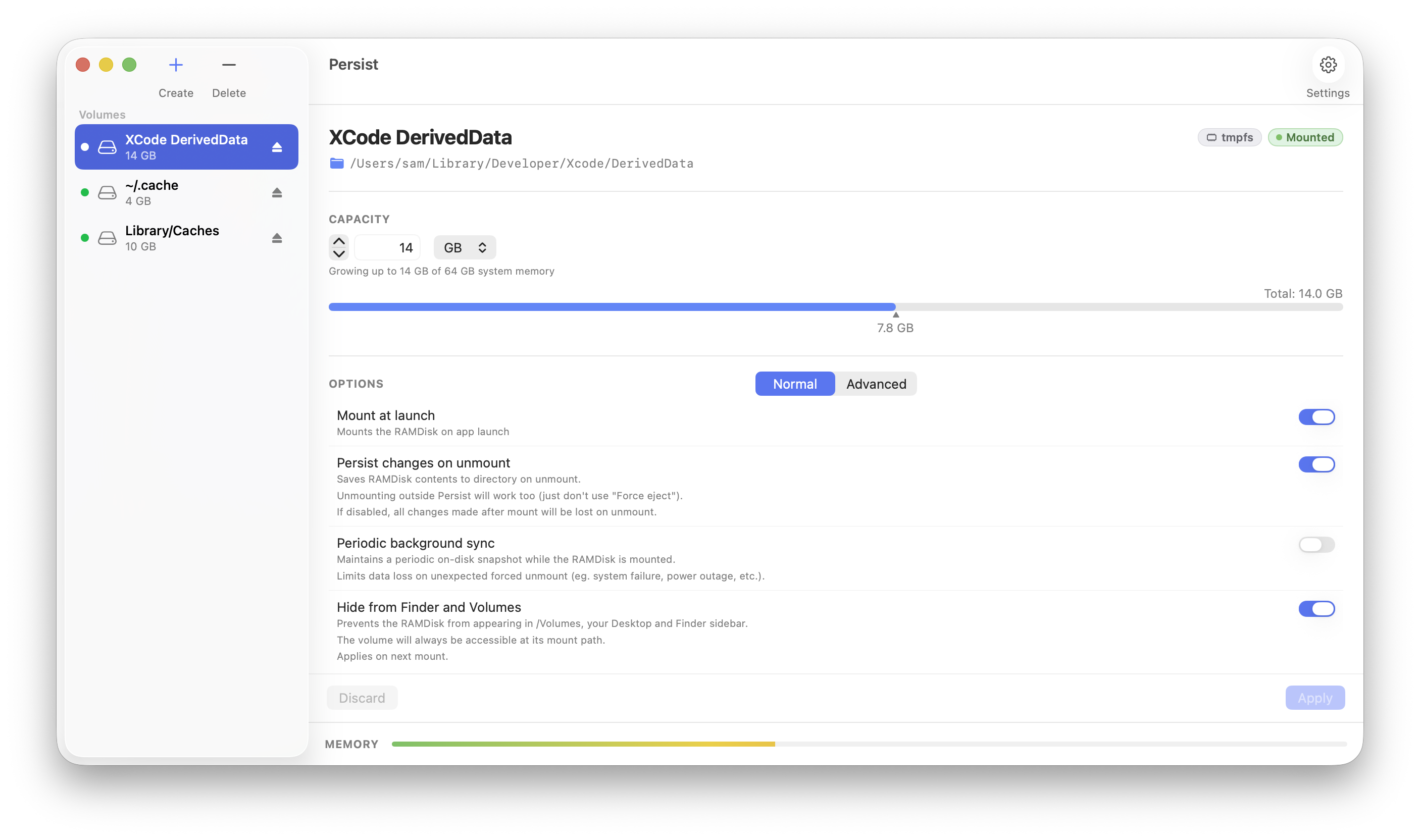Click the Apply button

(1314, 698)
